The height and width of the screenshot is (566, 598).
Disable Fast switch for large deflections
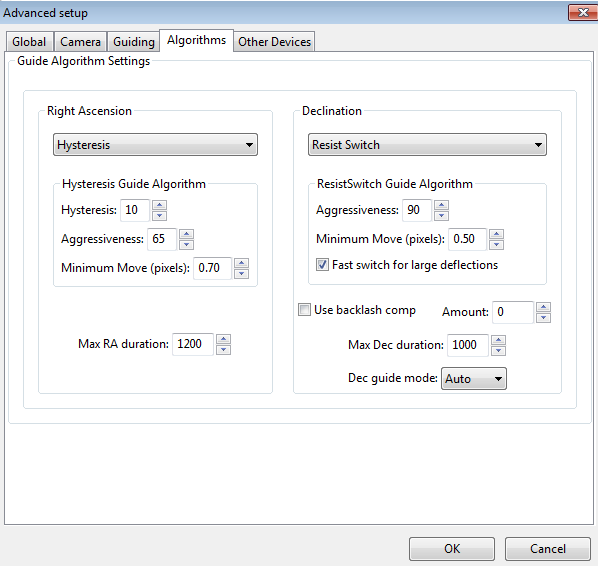click(322, 264)
